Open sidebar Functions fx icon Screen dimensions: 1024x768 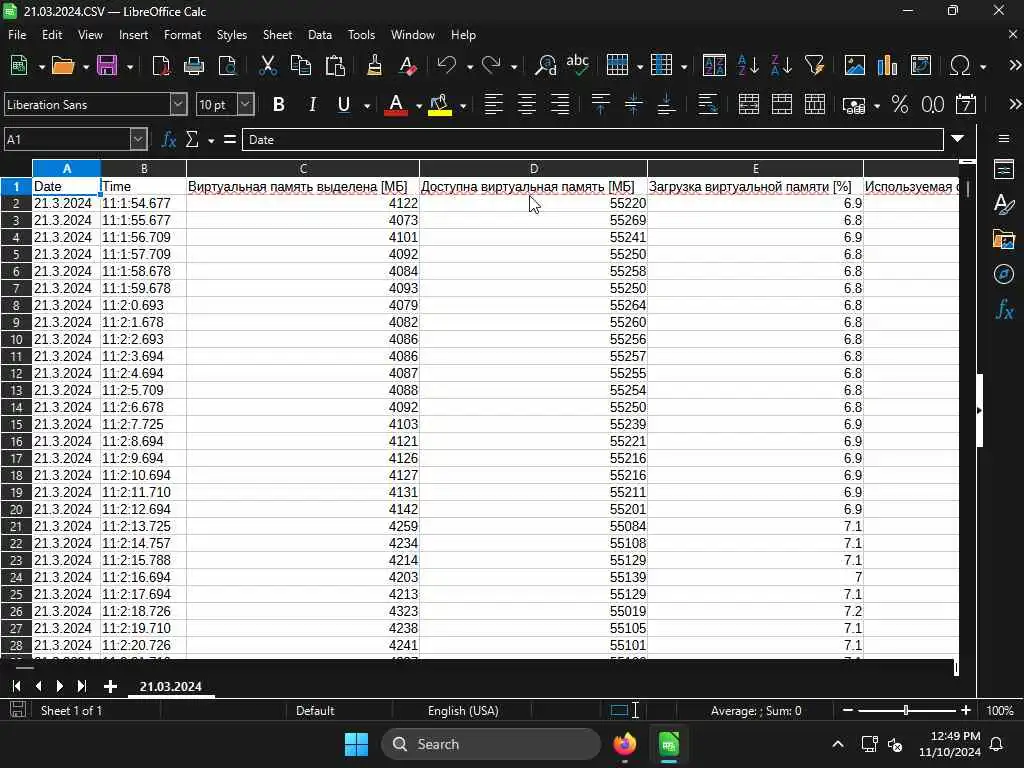(x=1004, y=309)
